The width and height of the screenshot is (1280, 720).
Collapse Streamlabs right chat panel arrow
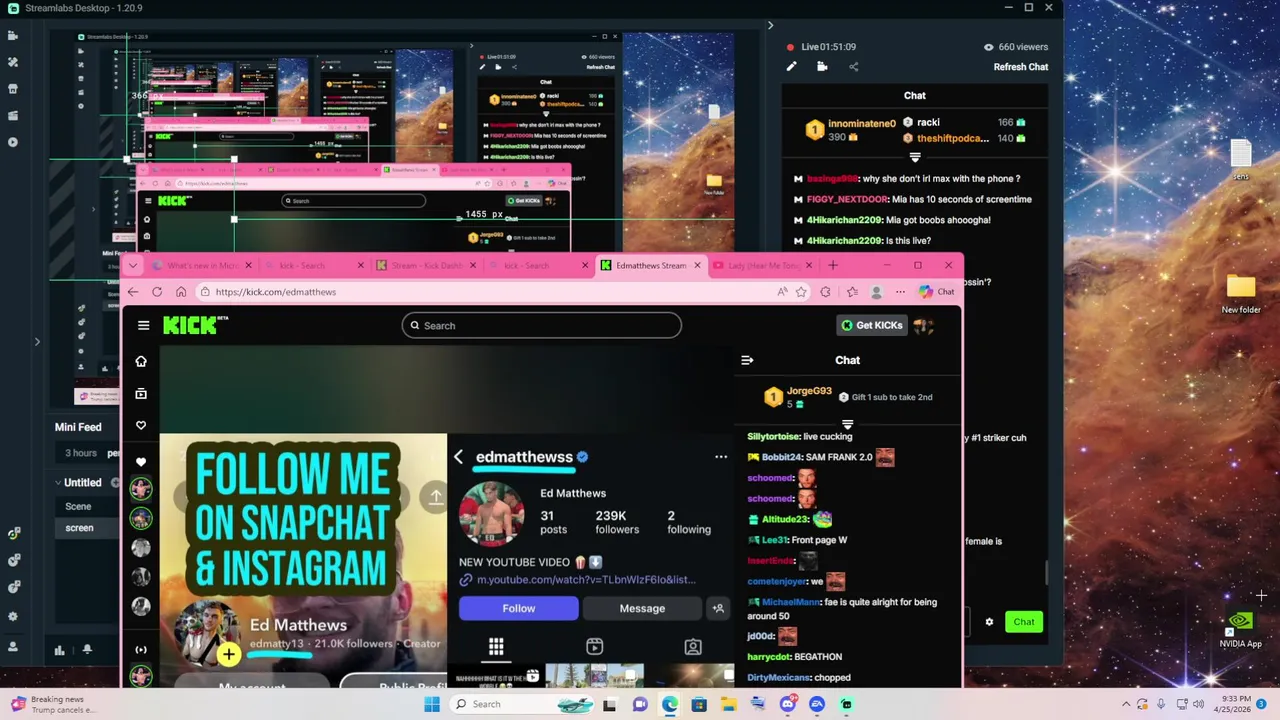coord(770,25)
